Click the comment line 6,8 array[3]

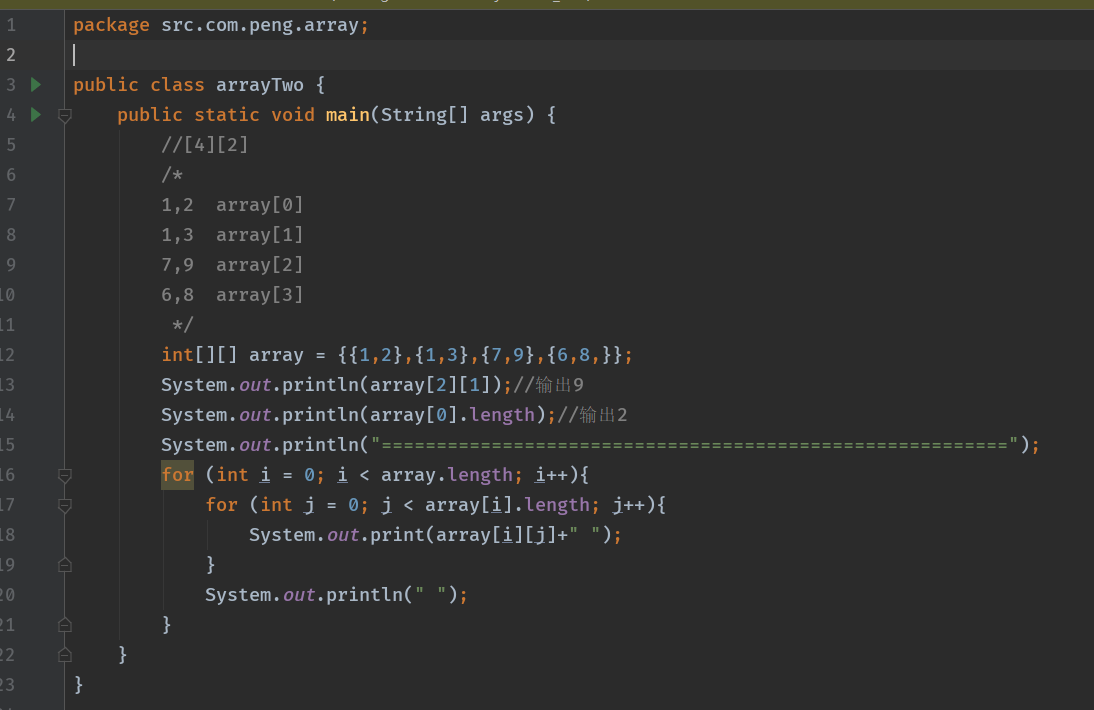pyautogui.click(x=232, y=294)
